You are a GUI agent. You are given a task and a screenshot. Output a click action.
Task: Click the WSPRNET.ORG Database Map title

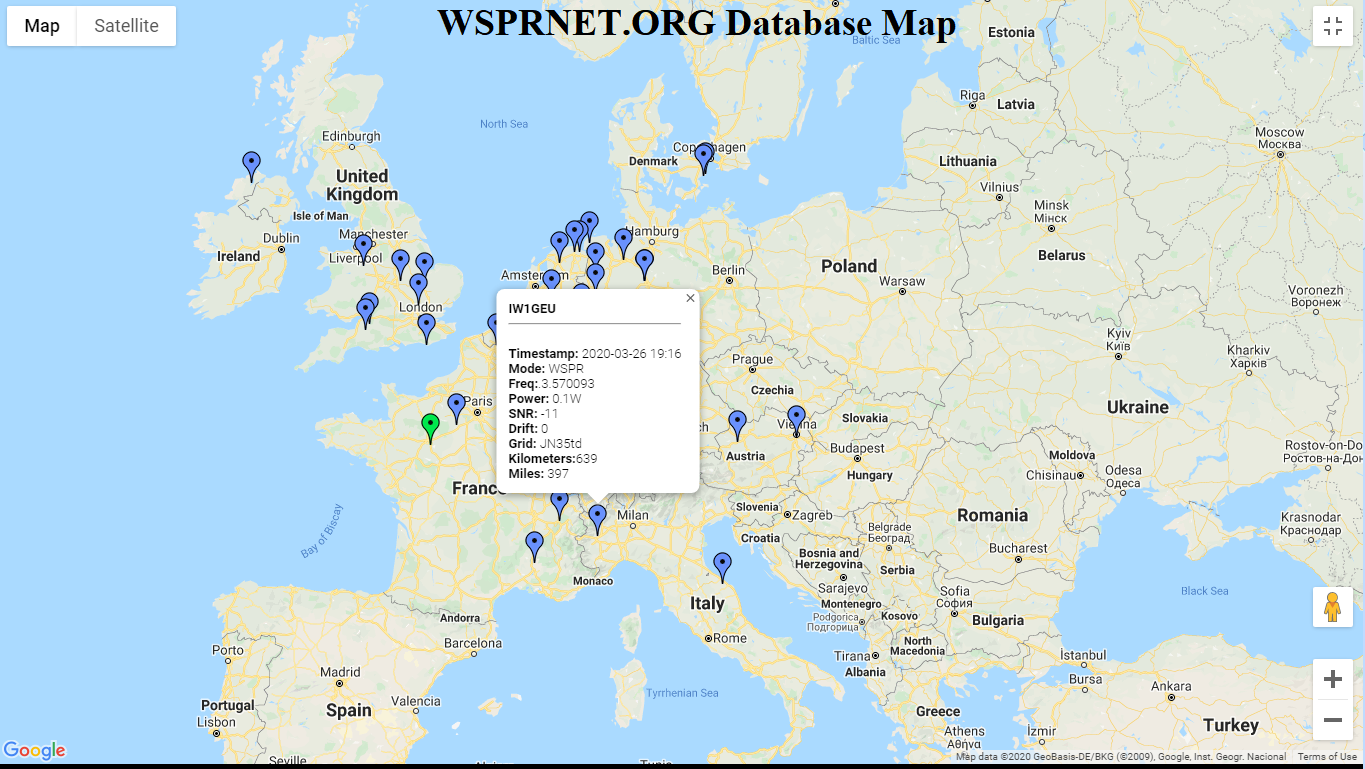click(696, 22)
